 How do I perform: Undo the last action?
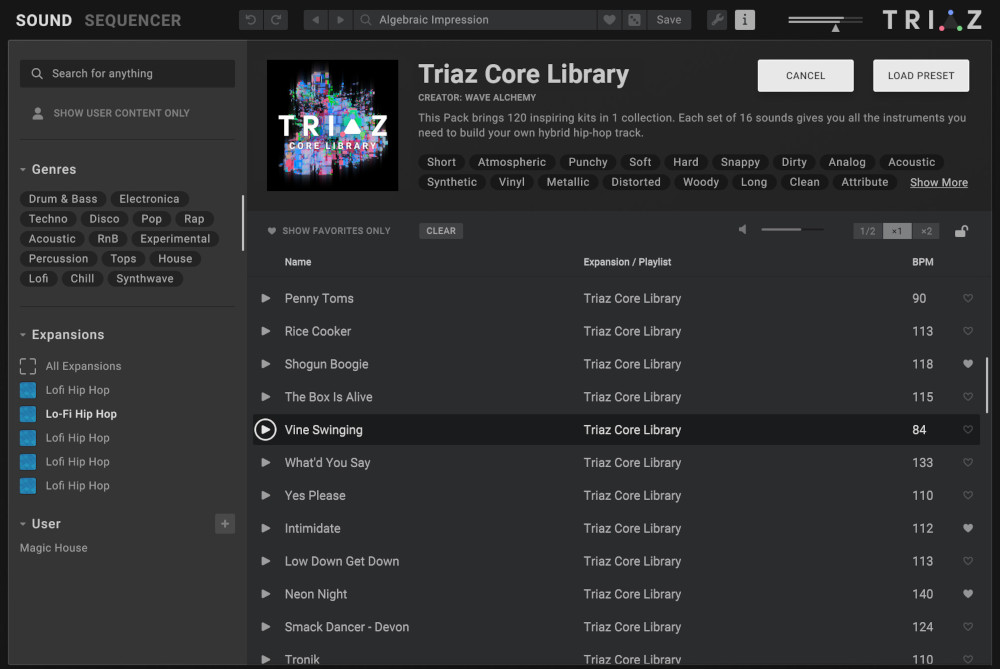pos(251,19)
